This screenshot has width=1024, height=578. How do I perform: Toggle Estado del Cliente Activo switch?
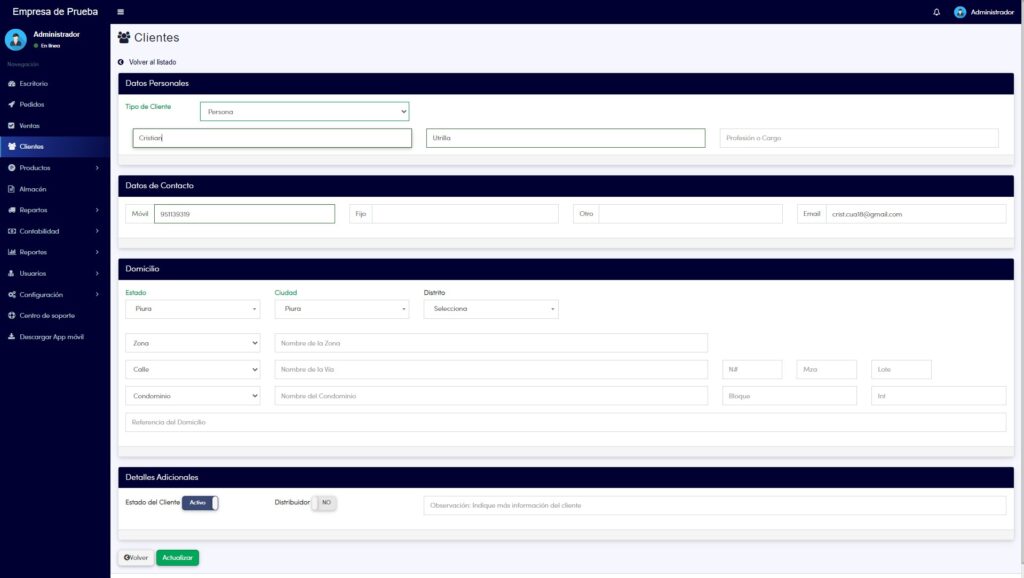click(x=200, y=503)
